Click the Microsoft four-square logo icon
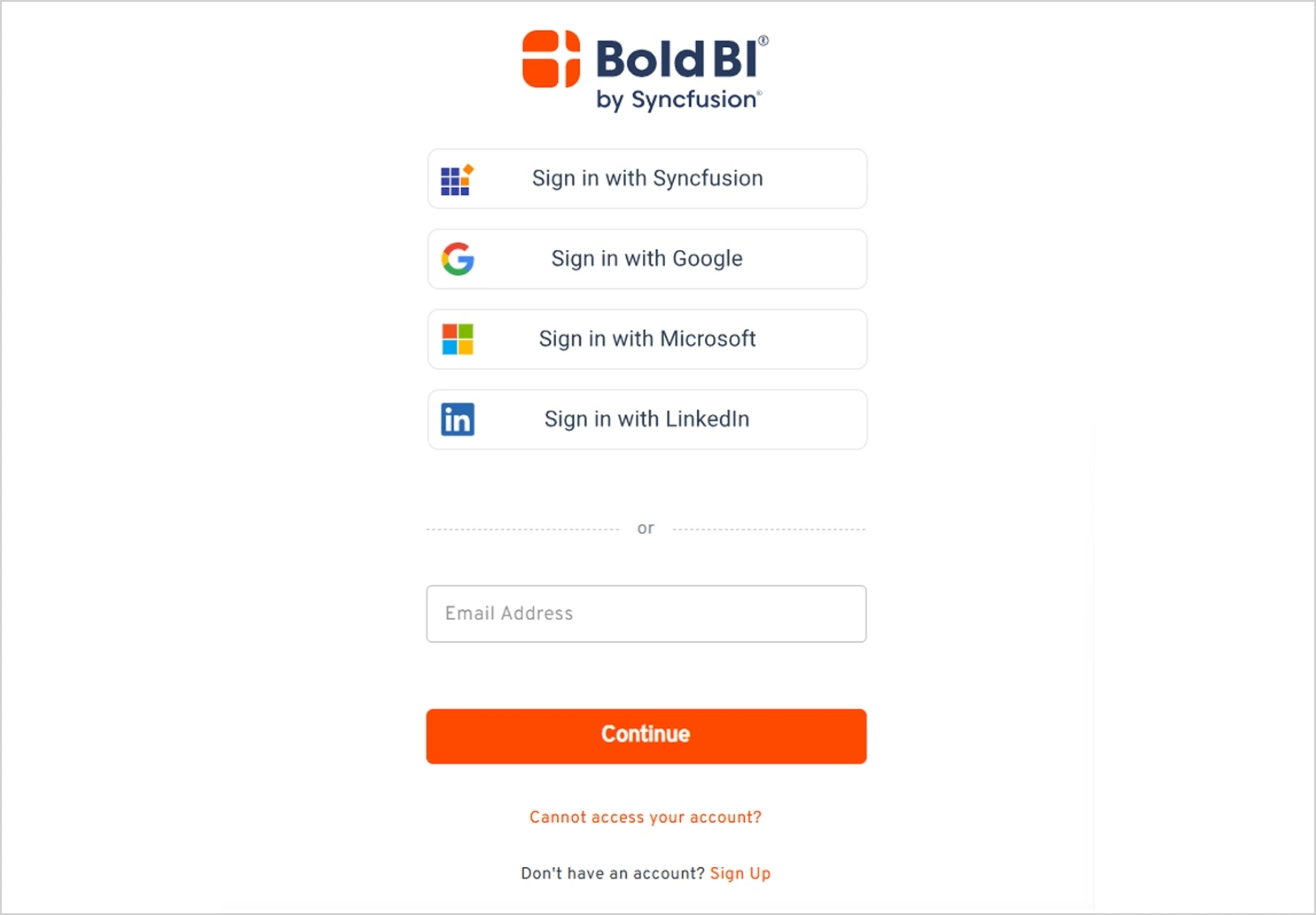This screenshot has height=915, width=1316. coord(458,339)
